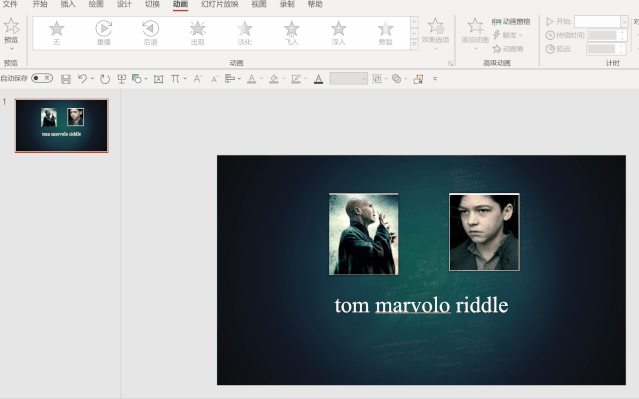Expand the shape fill dropdown arrow

(x=284, y=79)
